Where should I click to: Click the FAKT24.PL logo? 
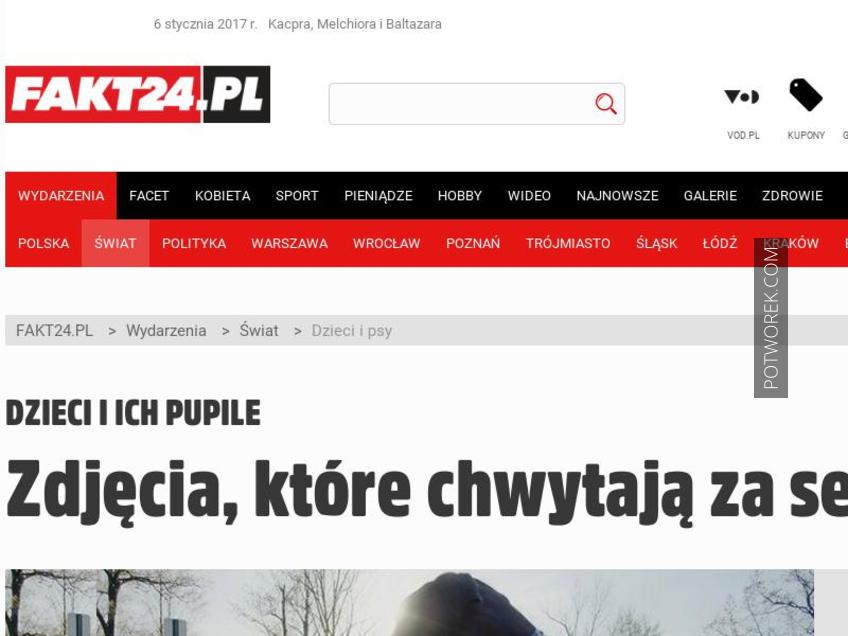(x=137, y=94)
